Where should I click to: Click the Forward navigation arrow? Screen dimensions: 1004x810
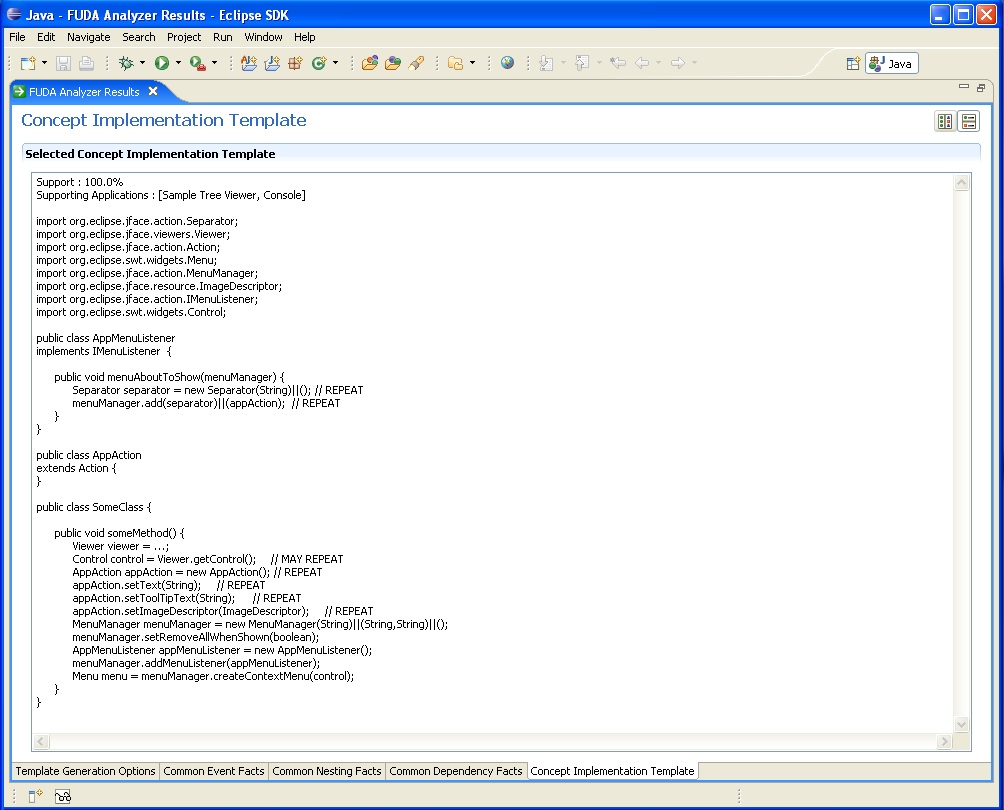click(677, 63)
